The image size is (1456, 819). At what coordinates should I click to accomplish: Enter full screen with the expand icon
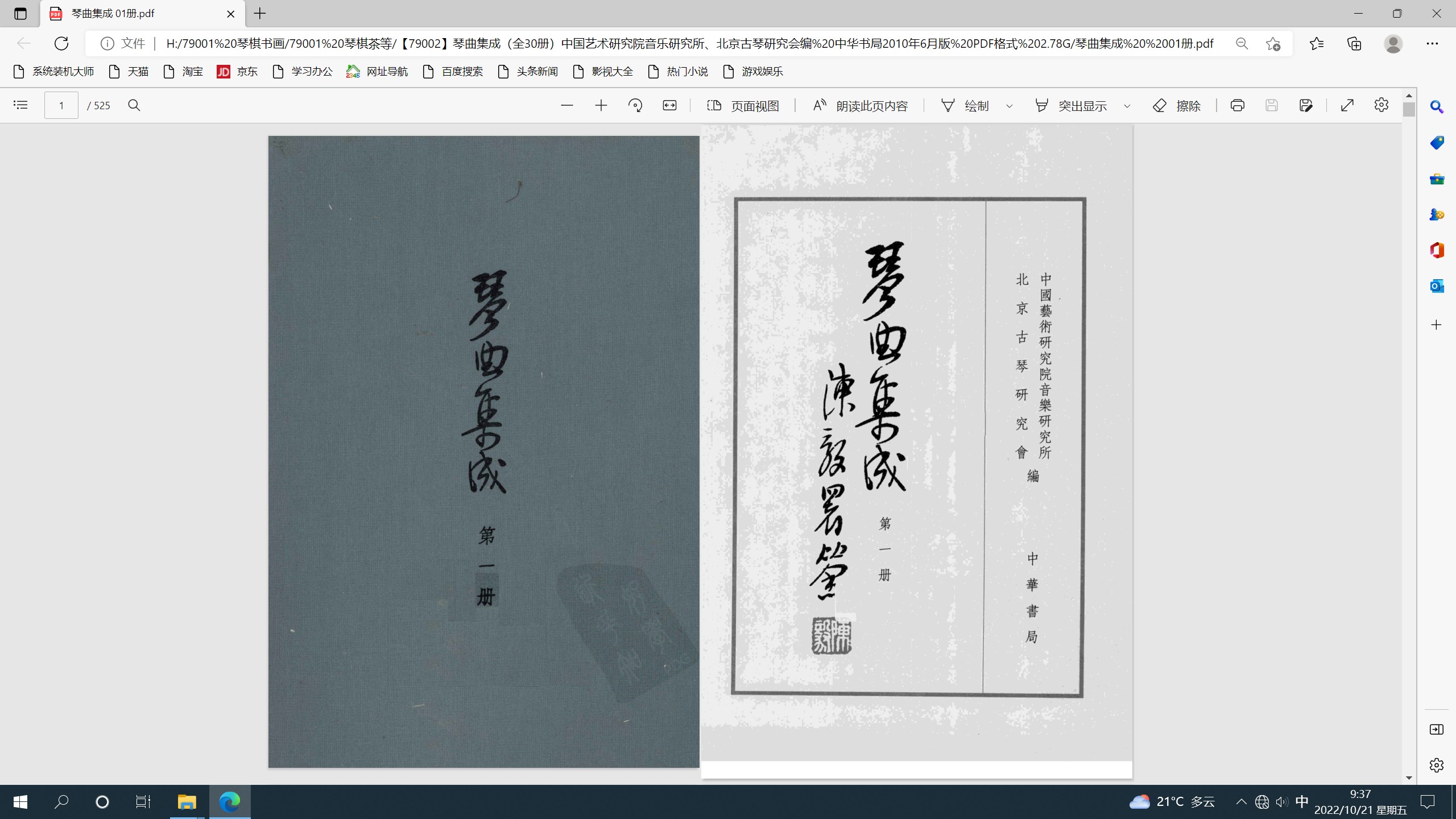point(1347,105)
